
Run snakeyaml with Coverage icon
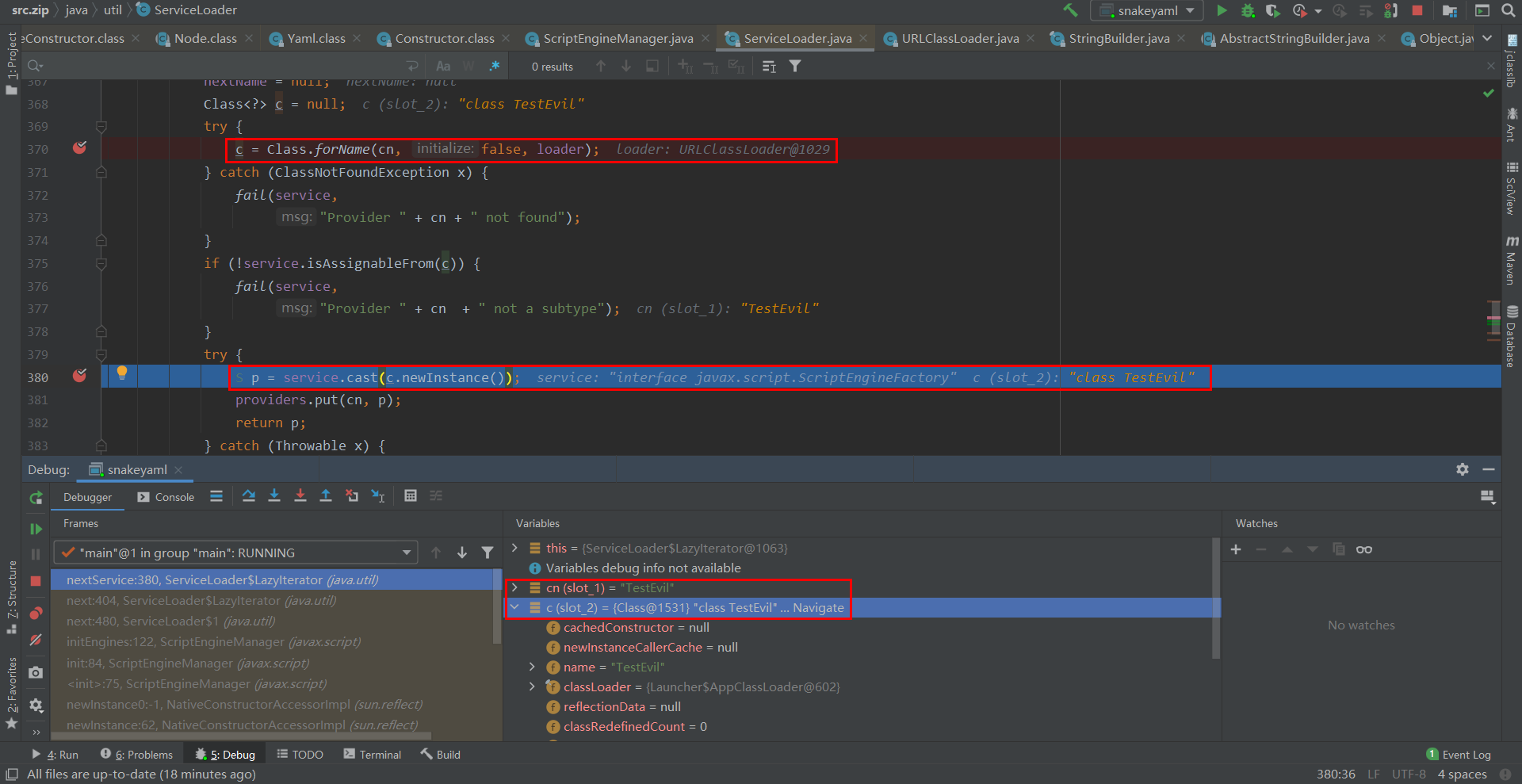[x=1273, y=10]
